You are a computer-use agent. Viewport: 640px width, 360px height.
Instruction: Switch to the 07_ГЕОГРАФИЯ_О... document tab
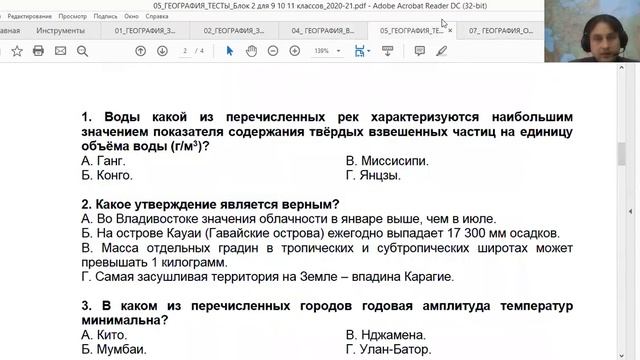(500, 31)
